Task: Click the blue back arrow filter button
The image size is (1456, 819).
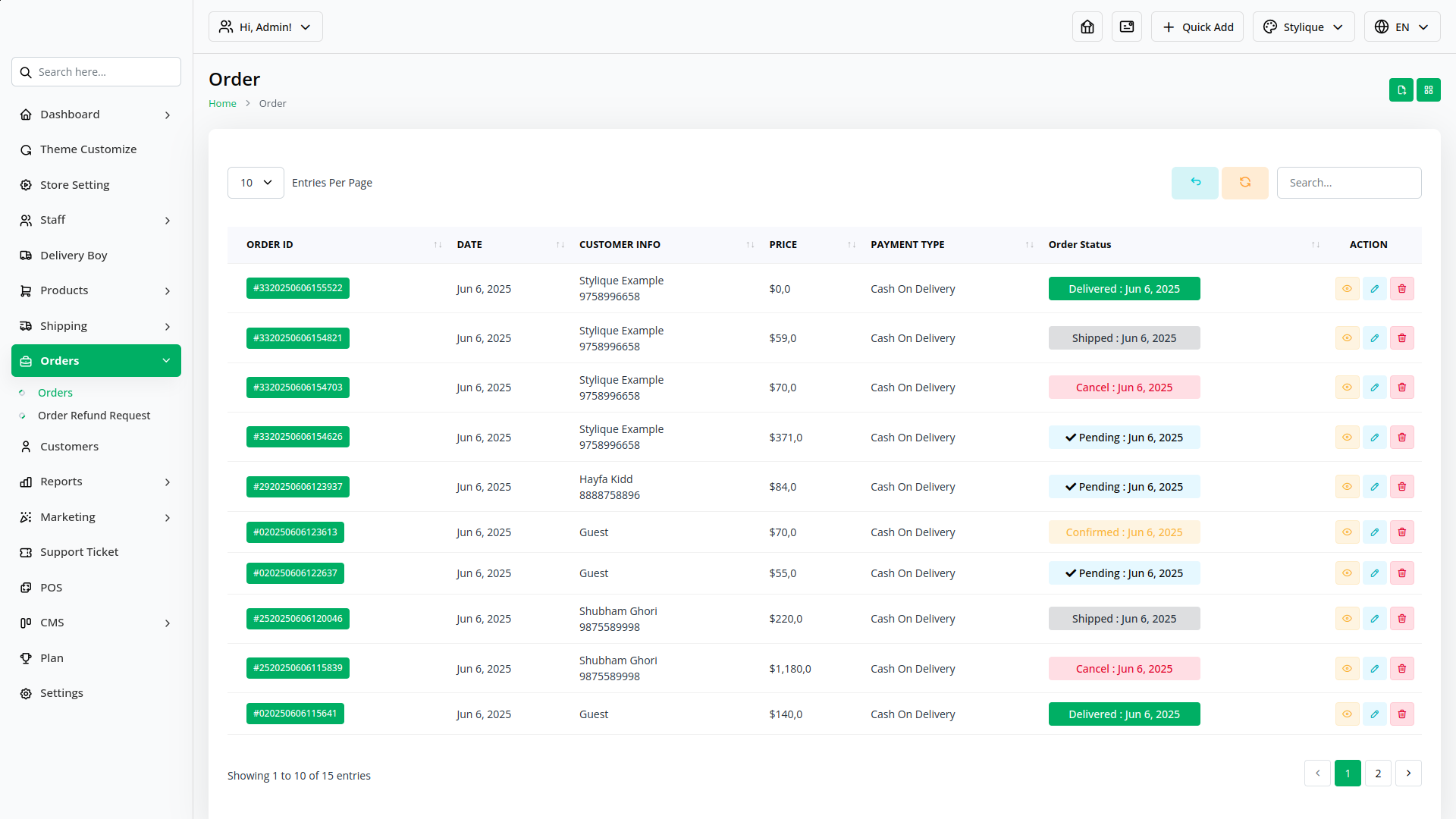Action: click(x=1194, y=183)
